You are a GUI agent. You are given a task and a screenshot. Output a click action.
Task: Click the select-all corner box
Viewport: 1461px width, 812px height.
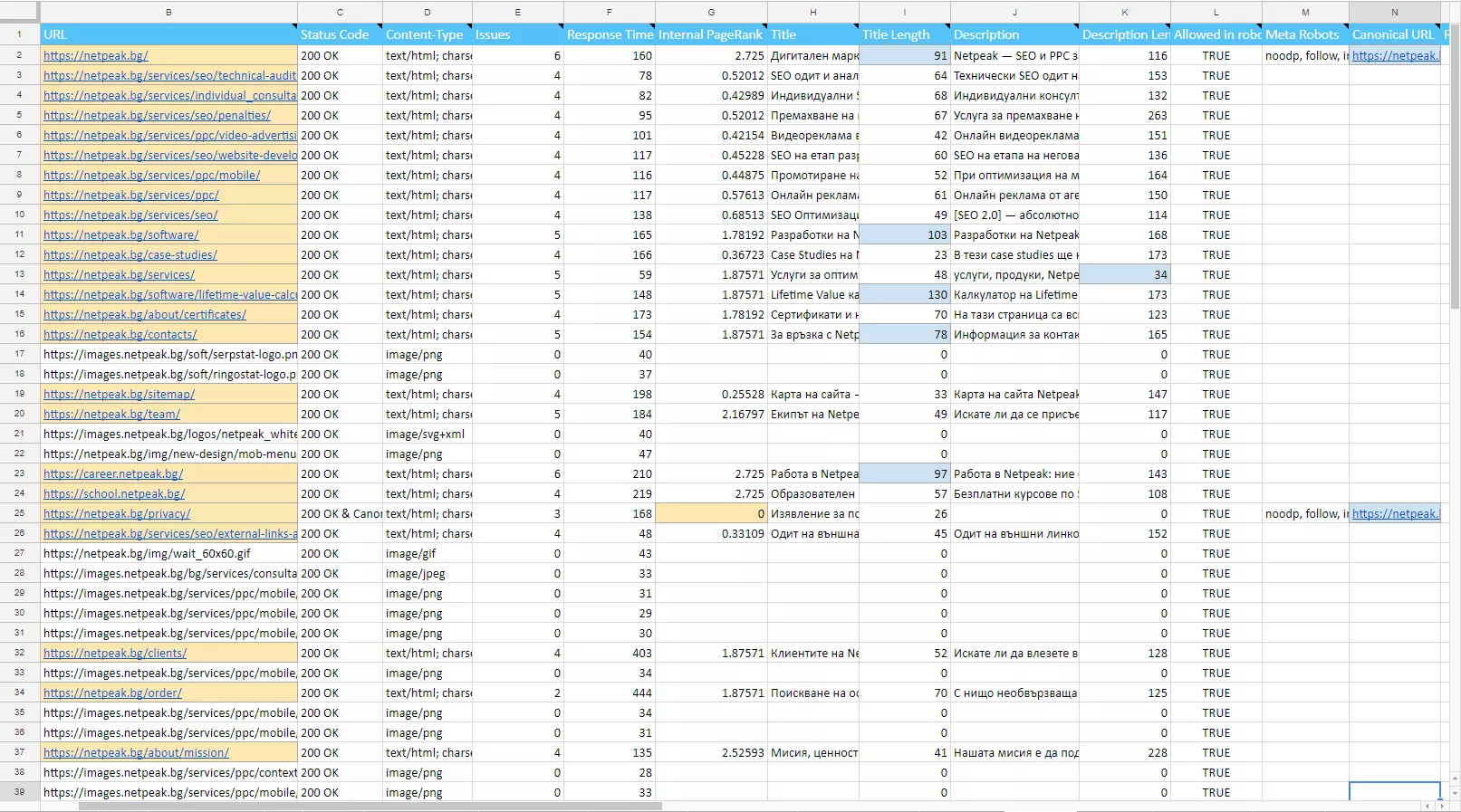[19, 12]
